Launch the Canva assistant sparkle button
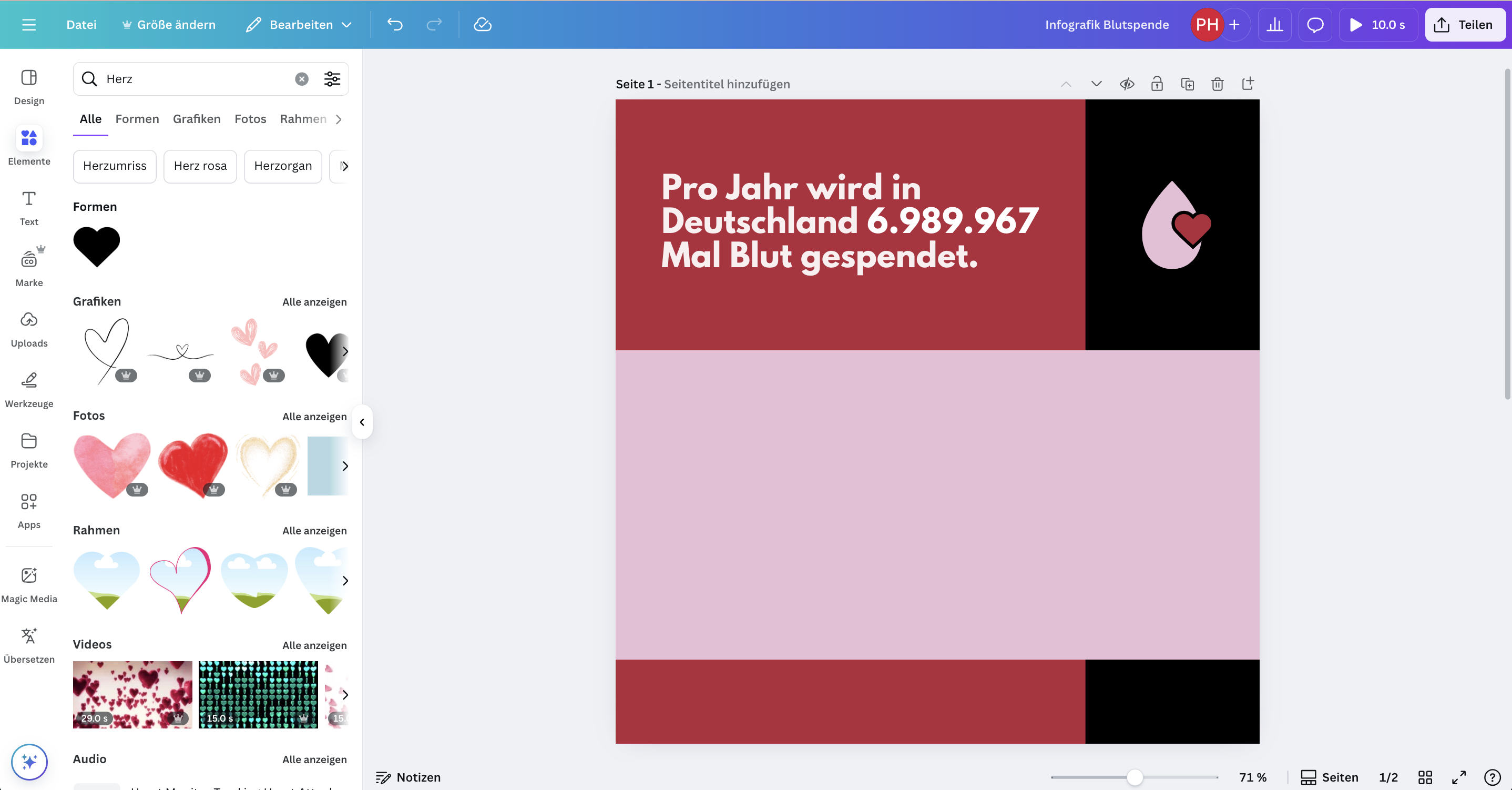This screenshot has height=790, width=1512. [29, 762]
